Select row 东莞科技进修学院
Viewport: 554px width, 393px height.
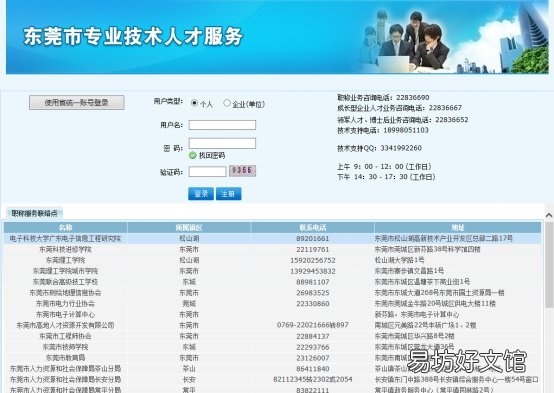coord(272,250)
